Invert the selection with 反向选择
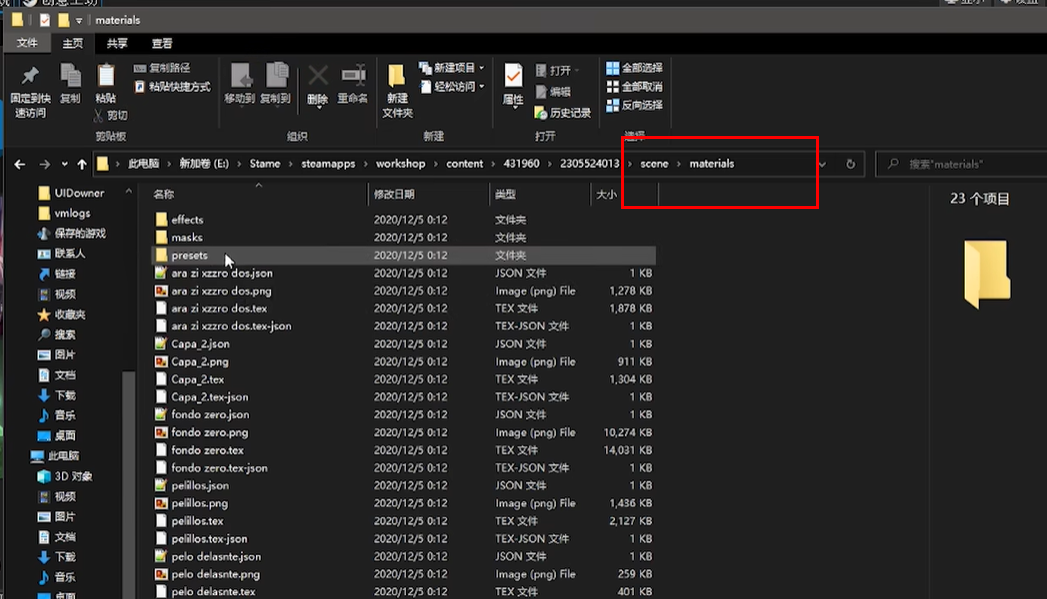 (634, 105)
